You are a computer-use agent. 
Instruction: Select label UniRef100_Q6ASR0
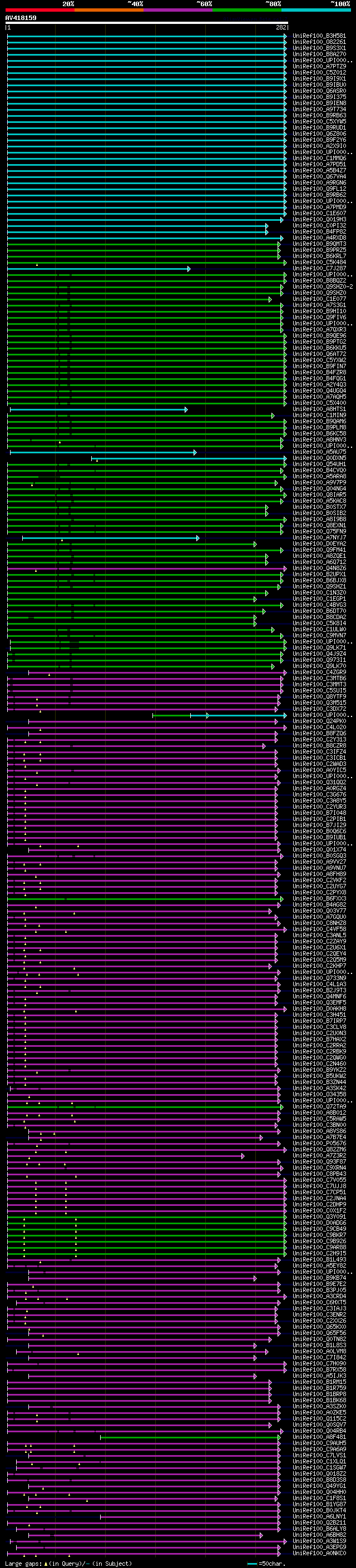(x=319, y=91)
